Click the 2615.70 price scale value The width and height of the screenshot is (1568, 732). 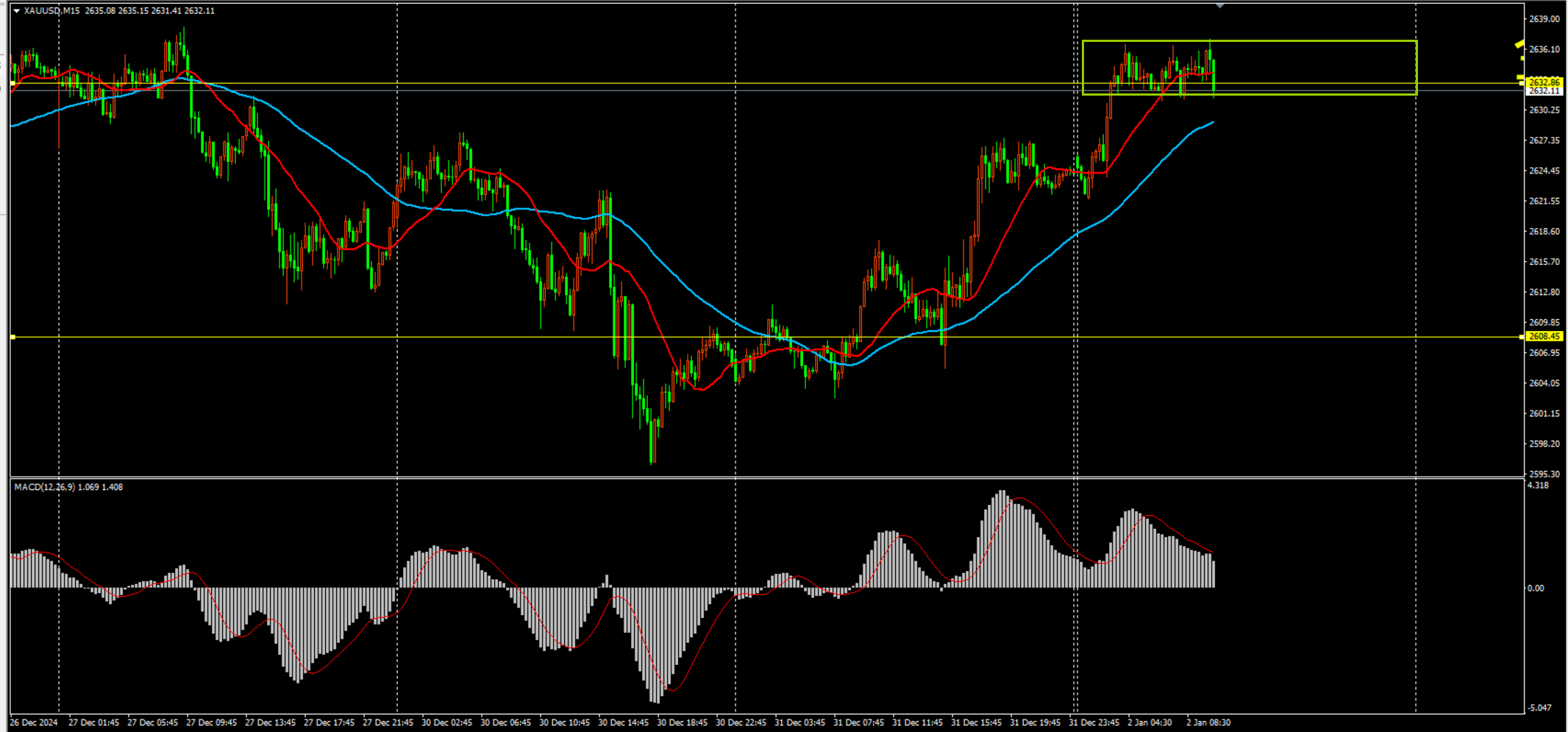tap(1544, 262)
